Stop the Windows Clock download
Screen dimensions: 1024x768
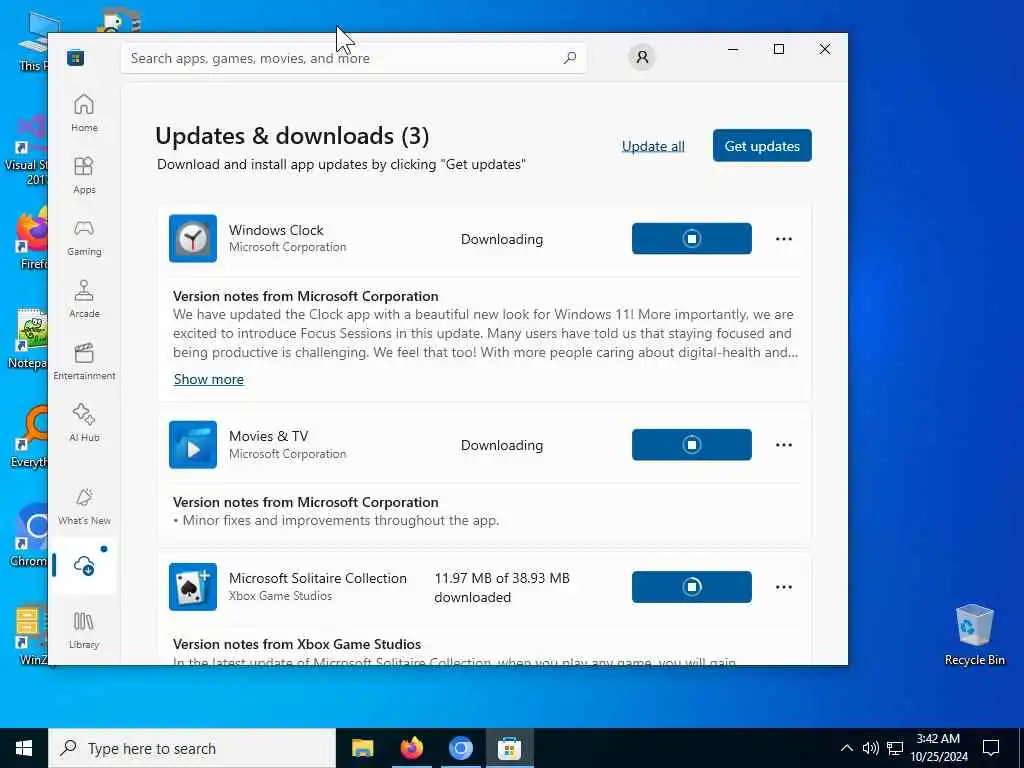pyautogui.click(x=692, y=238)
